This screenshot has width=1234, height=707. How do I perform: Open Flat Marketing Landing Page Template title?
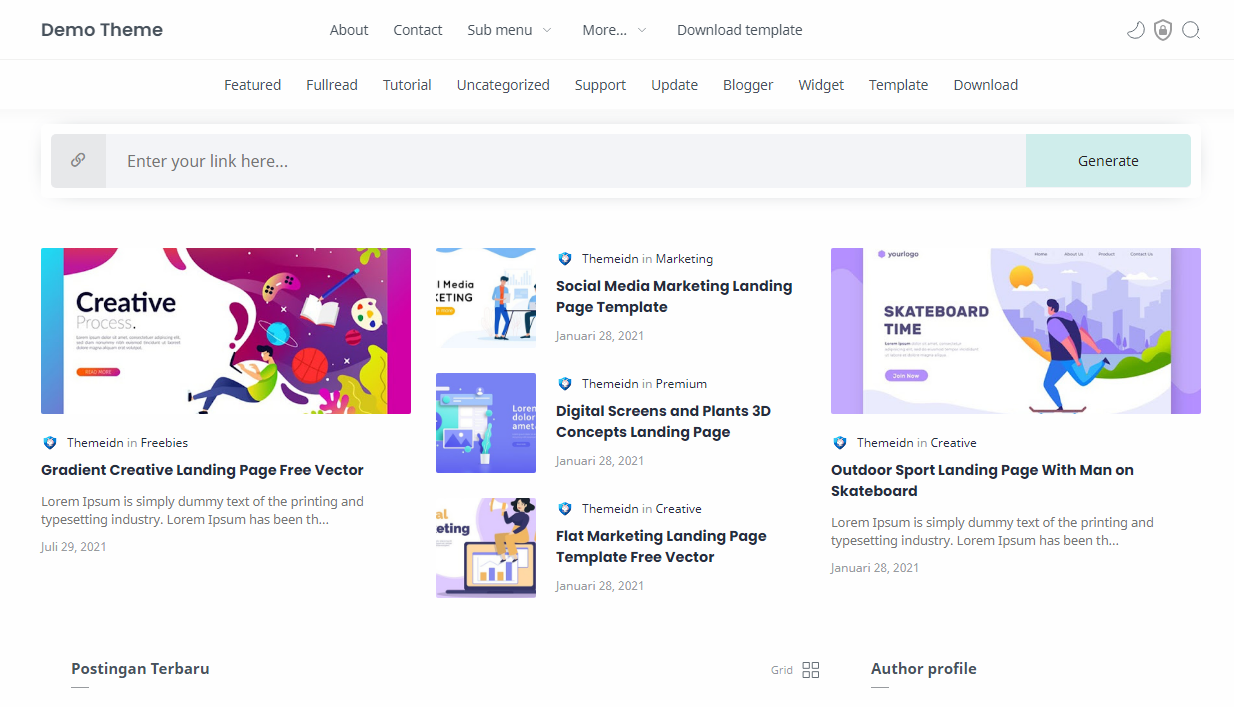point(661,546)
